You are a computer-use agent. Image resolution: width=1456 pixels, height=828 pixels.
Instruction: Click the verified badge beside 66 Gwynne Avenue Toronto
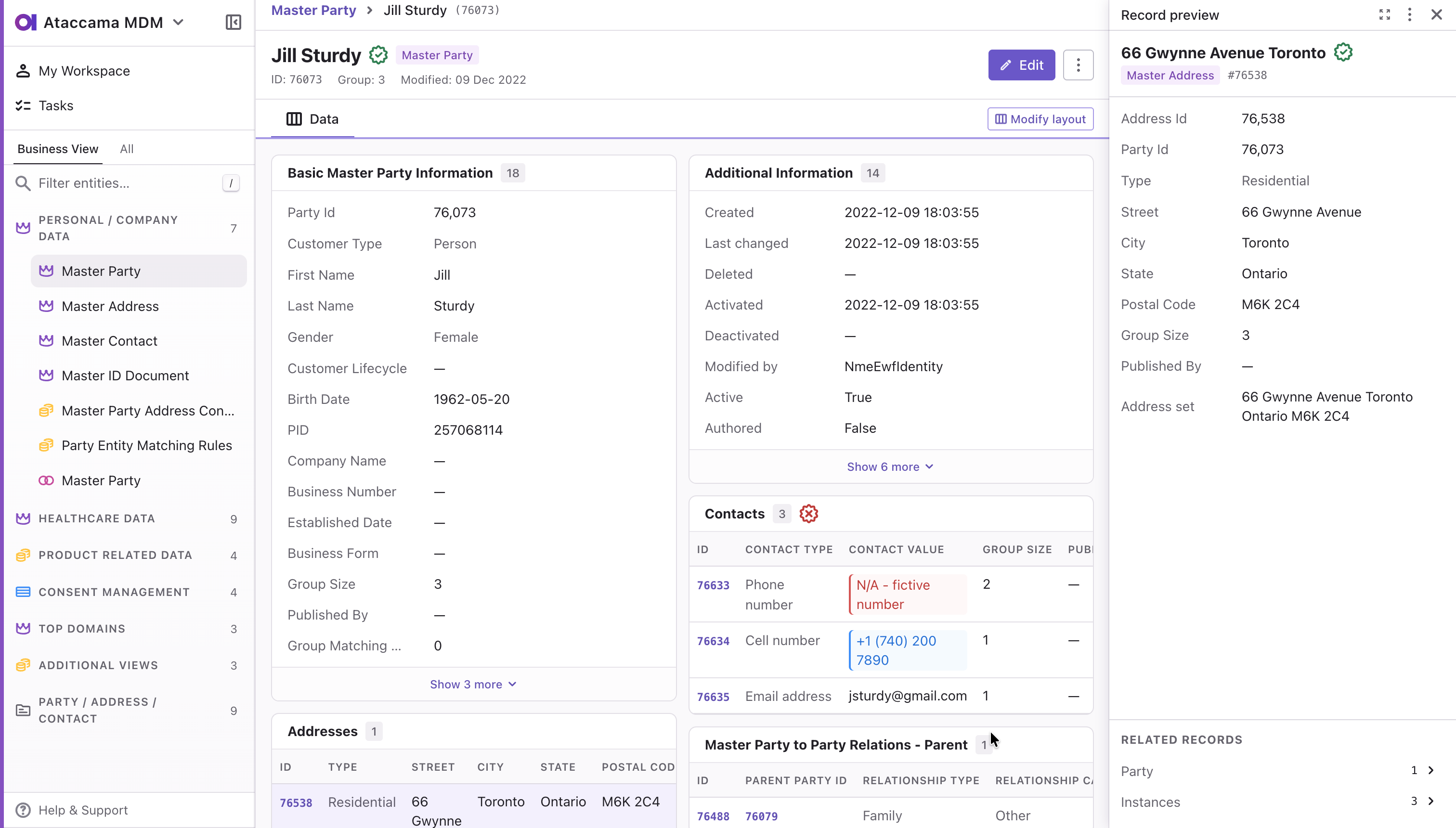pos(1343,52)
